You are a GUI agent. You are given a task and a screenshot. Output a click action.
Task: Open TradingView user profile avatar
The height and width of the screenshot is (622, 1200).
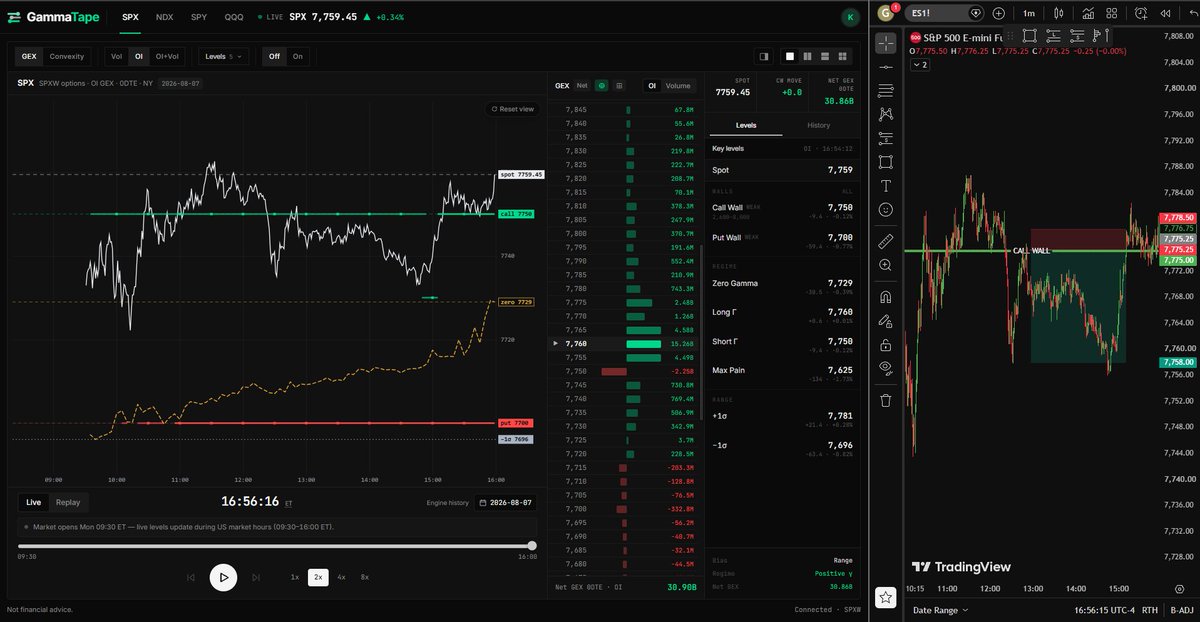[886, 13]
